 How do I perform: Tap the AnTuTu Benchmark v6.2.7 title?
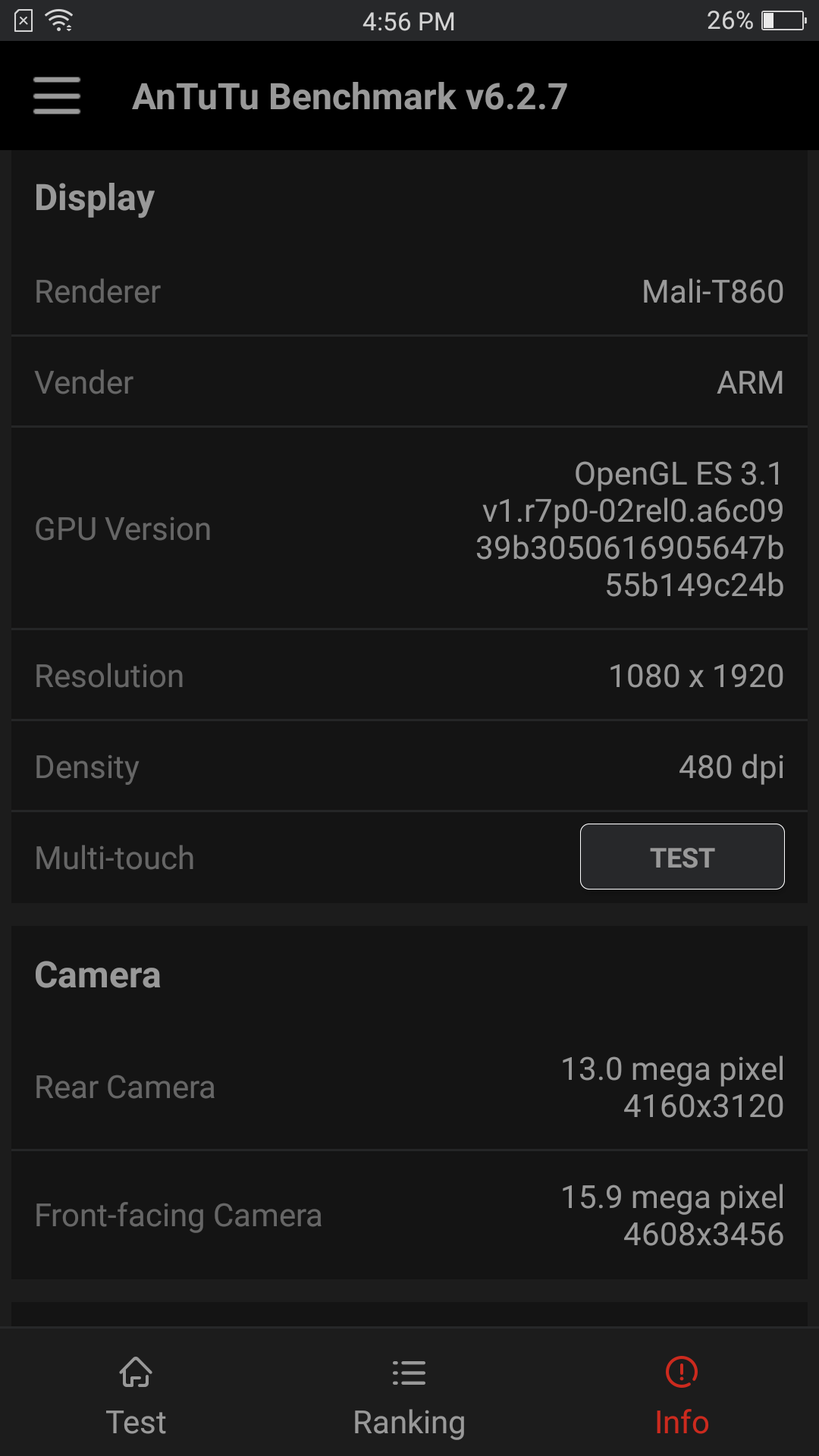(350, 97)
